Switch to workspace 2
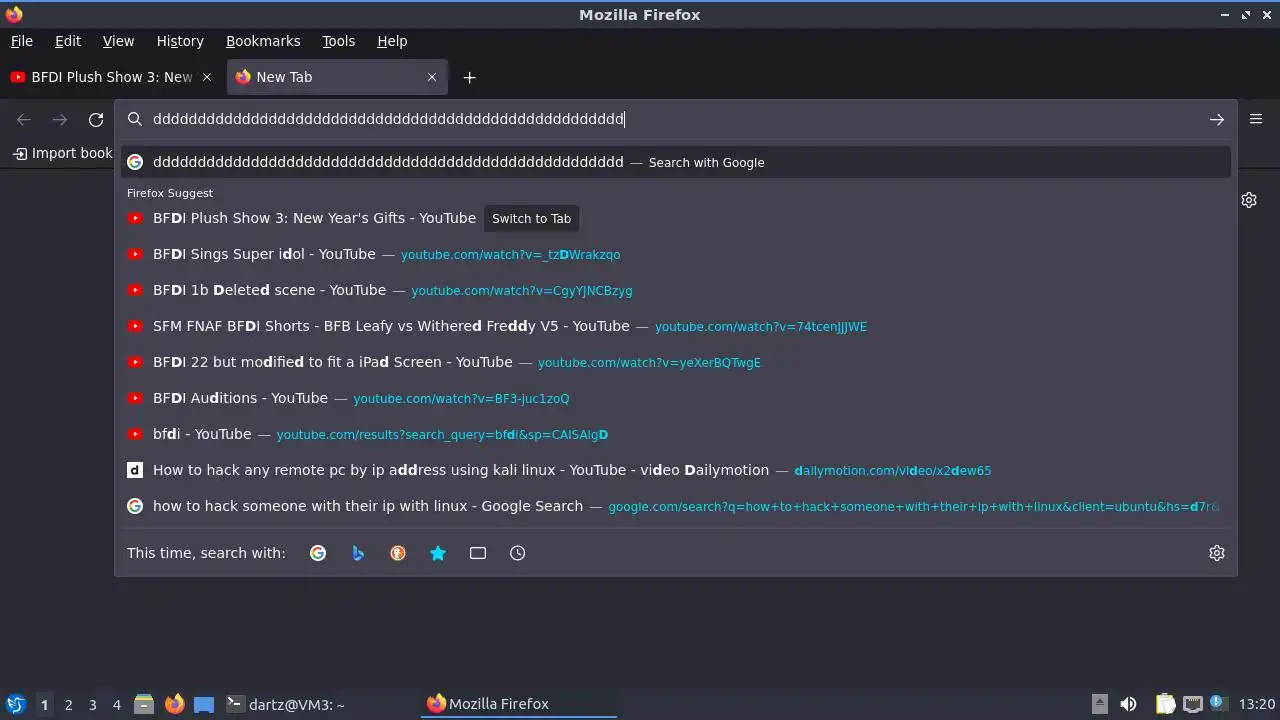Viewport: 1280px width, 720px height. pyautogui.click(x=68, y=705)
